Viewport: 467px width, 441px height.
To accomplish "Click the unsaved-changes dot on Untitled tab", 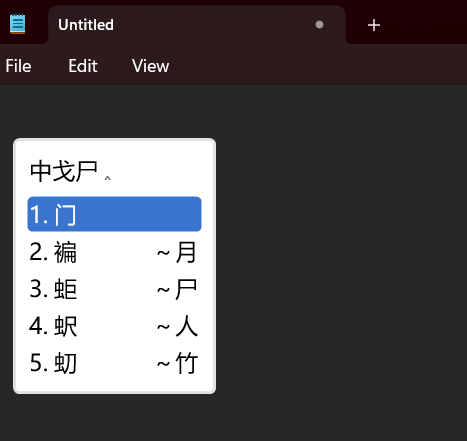I will click(x=319, y=25).
